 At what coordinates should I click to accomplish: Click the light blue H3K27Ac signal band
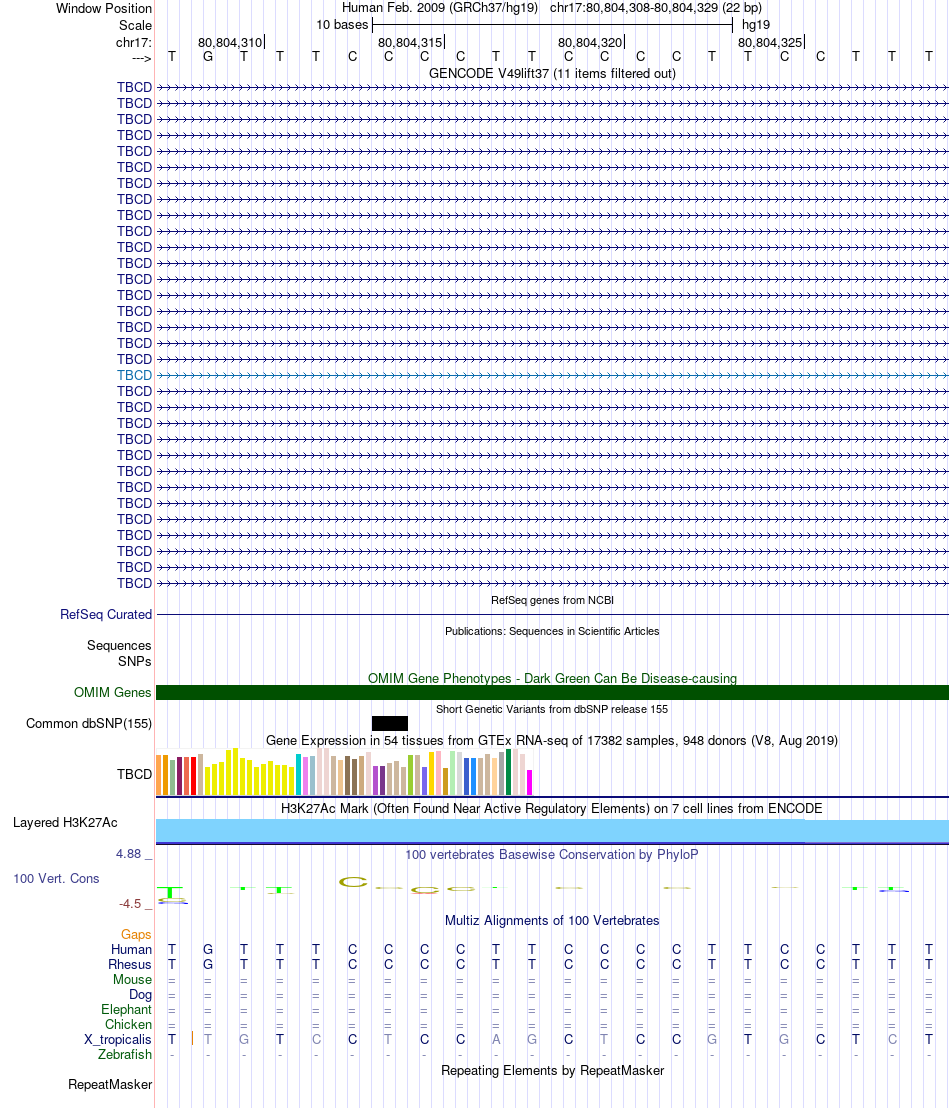coord(552,831)
